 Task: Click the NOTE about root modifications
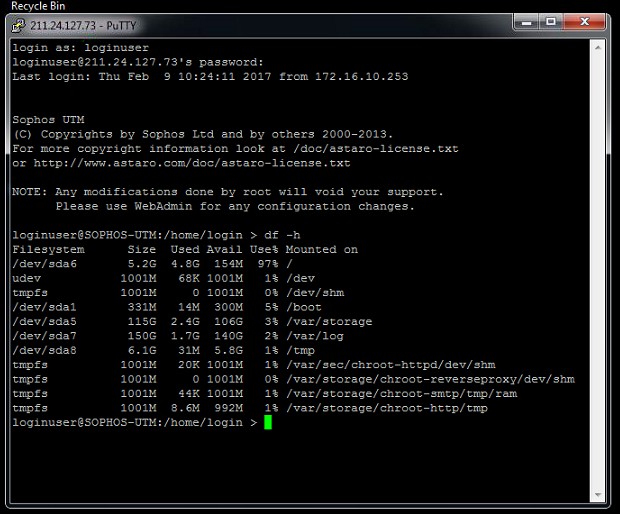pos(228,192)
